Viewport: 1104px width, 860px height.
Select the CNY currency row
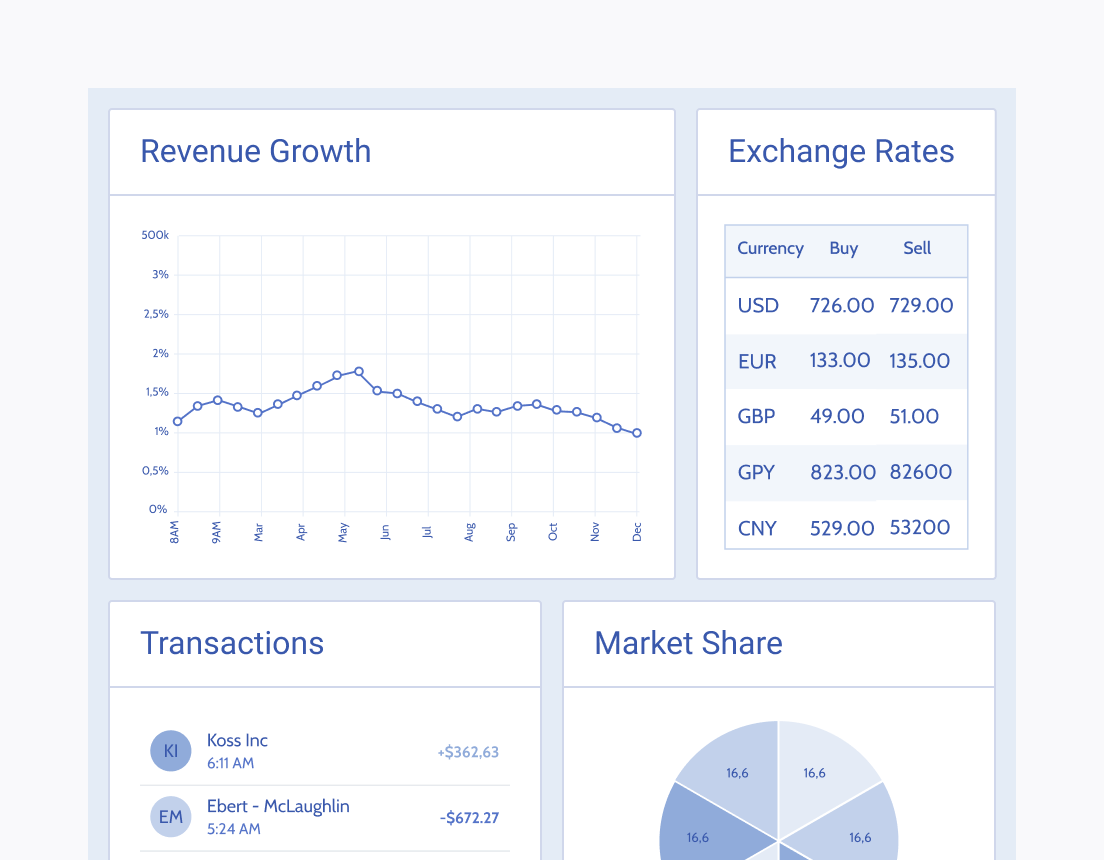(x=846, y=528)
